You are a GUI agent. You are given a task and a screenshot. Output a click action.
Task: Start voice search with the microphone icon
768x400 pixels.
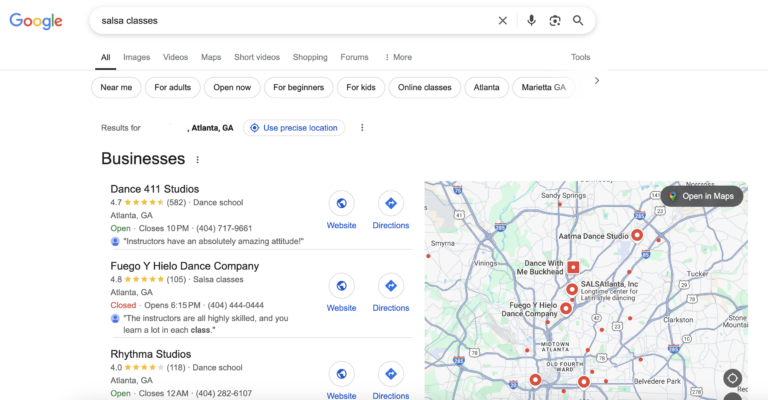point(531,21)
